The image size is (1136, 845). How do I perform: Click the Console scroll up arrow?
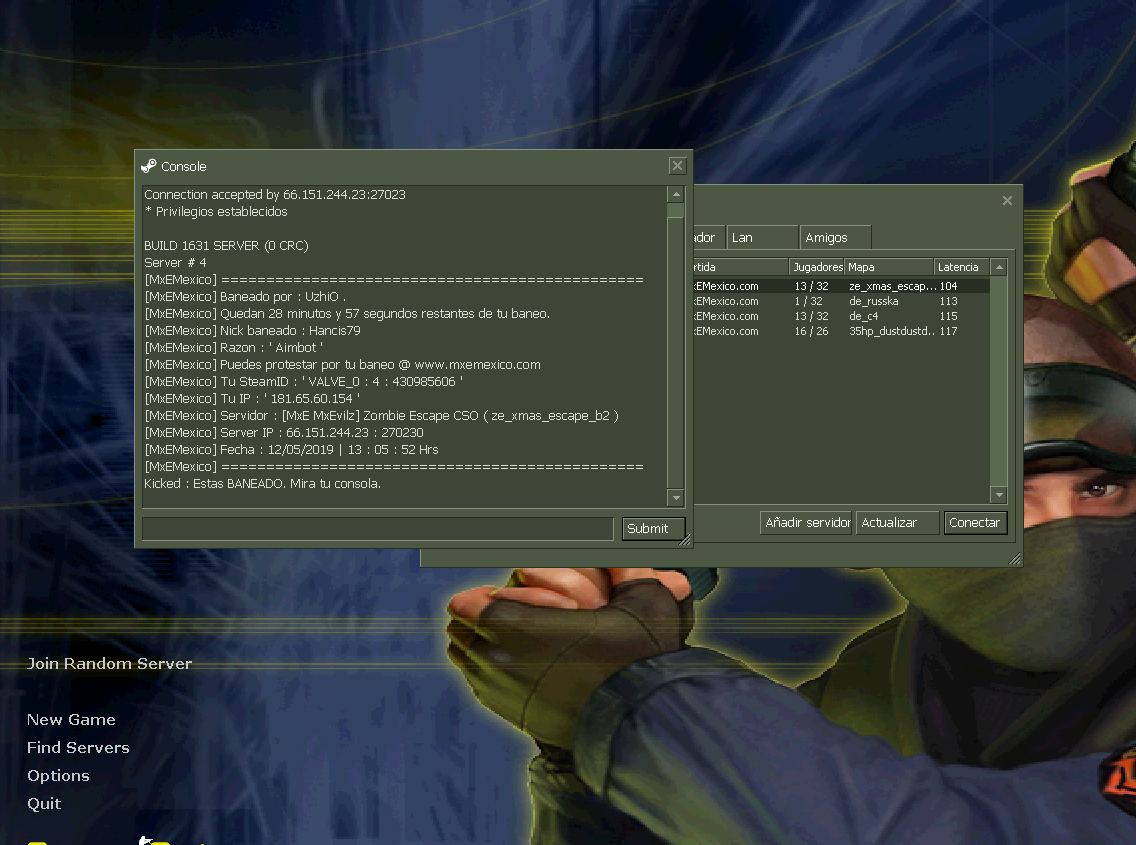tap(676, 194)
